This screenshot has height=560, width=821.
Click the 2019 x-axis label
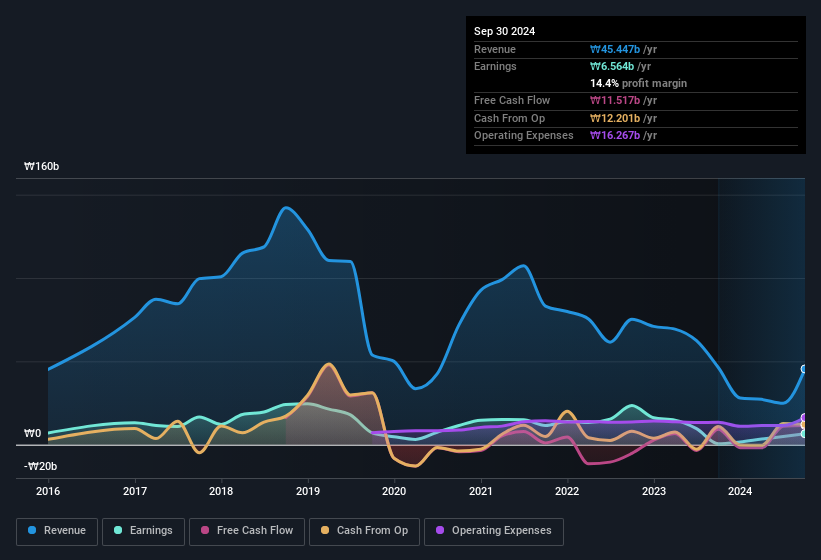click(308, 491)
